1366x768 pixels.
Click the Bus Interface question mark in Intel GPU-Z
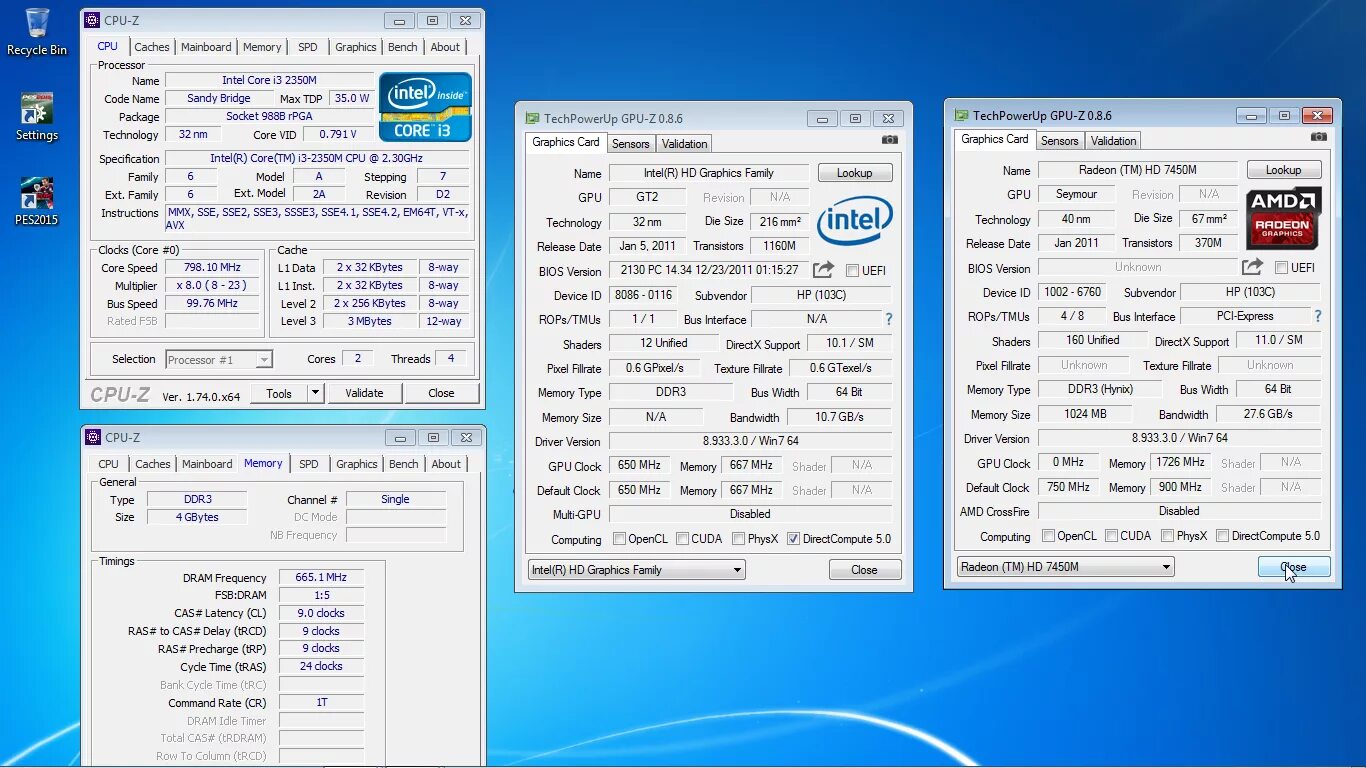(888, 319)
